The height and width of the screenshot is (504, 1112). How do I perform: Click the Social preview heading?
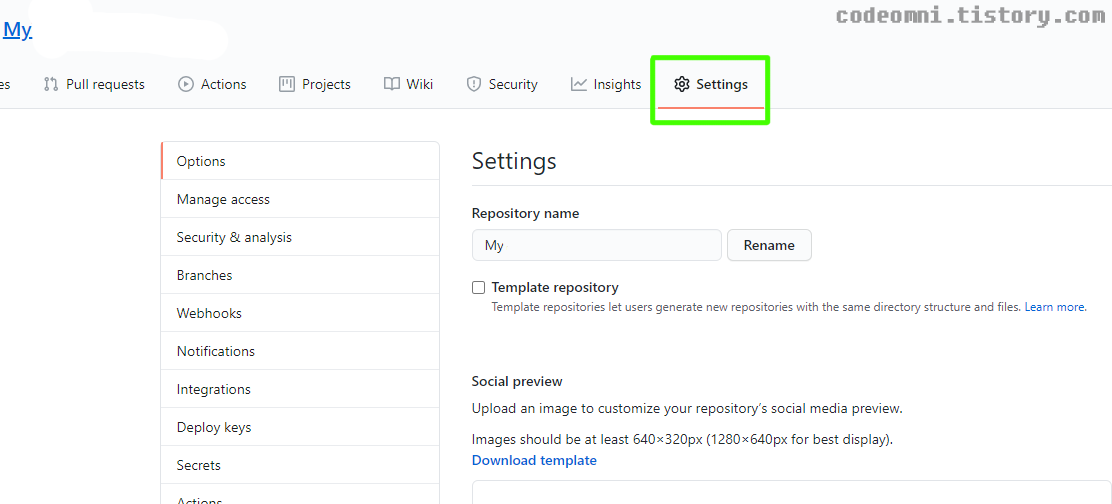pyautogui.click(x=517, y=381)
